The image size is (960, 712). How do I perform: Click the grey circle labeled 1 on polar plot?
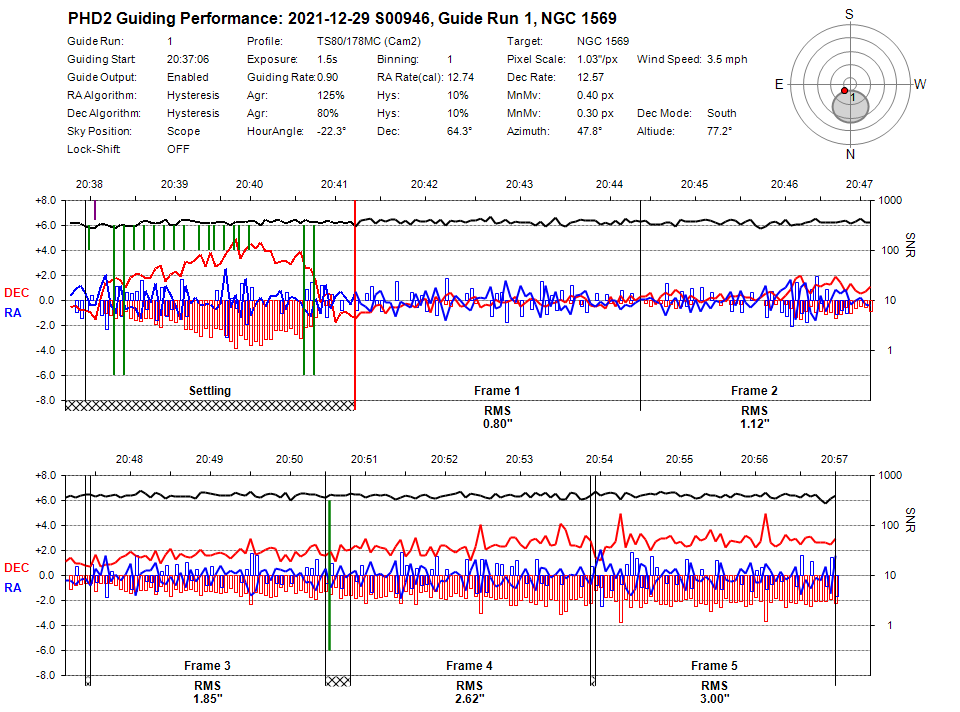pos(850,105)
